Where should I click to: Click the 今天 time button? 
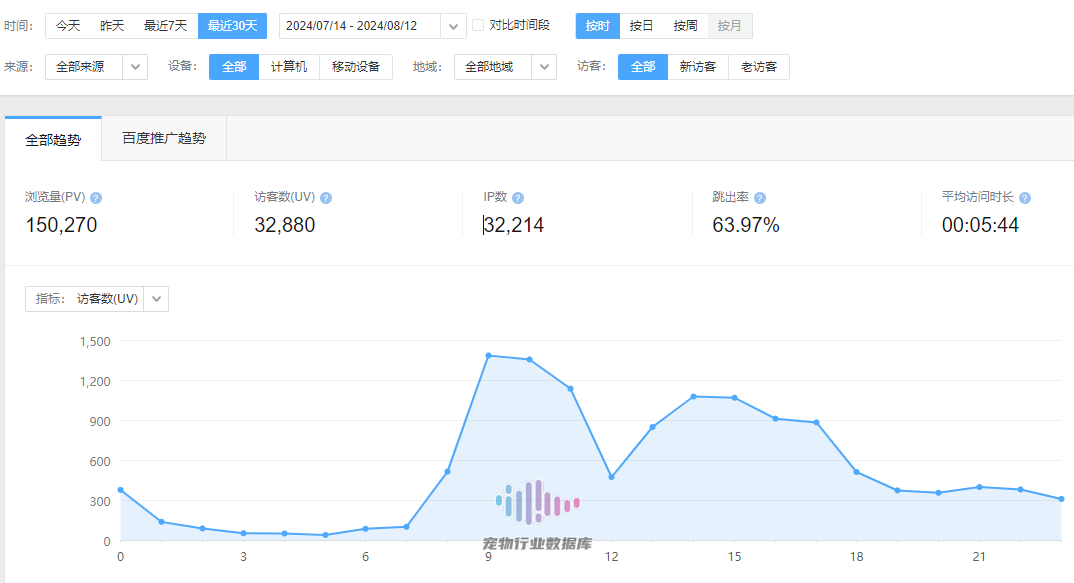pyautogui.click(x=68, y=26)
